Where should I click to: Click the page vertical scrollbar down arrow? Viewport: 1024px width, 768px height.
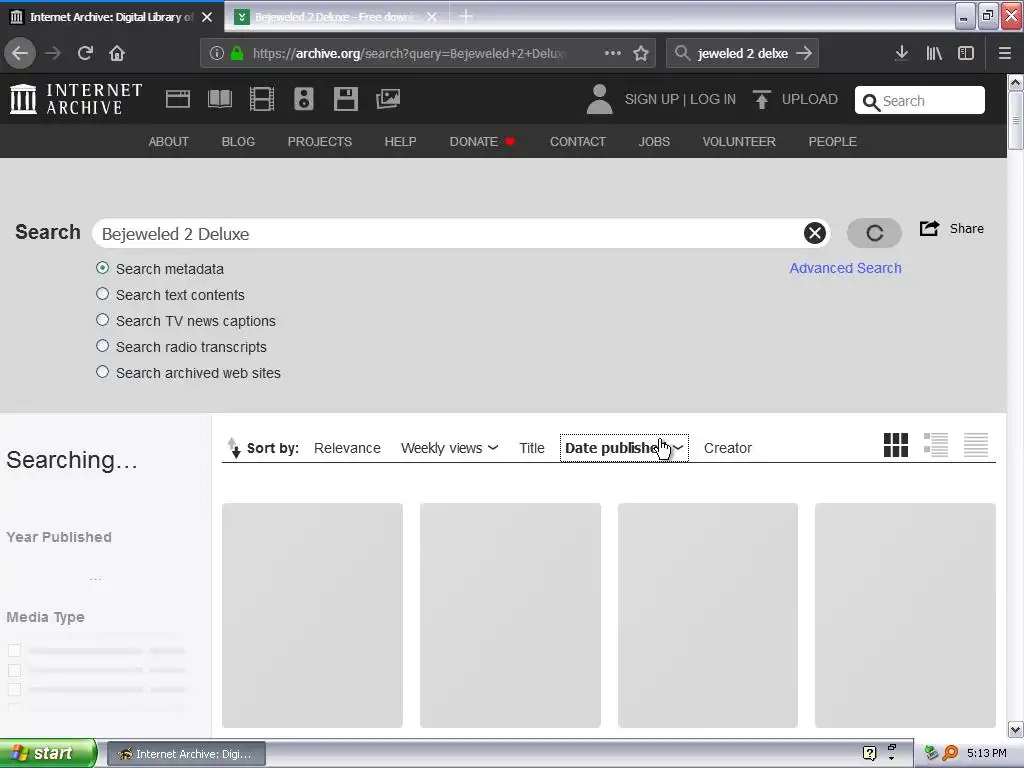click(1015, 729)
